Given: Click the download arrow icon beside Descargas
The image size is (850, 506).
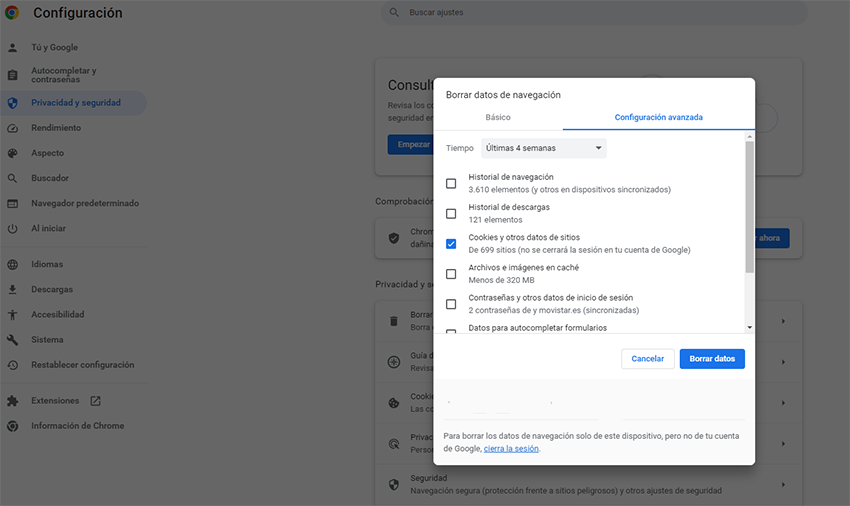Looking at the screenshot, I should click(x=12, y=290).
